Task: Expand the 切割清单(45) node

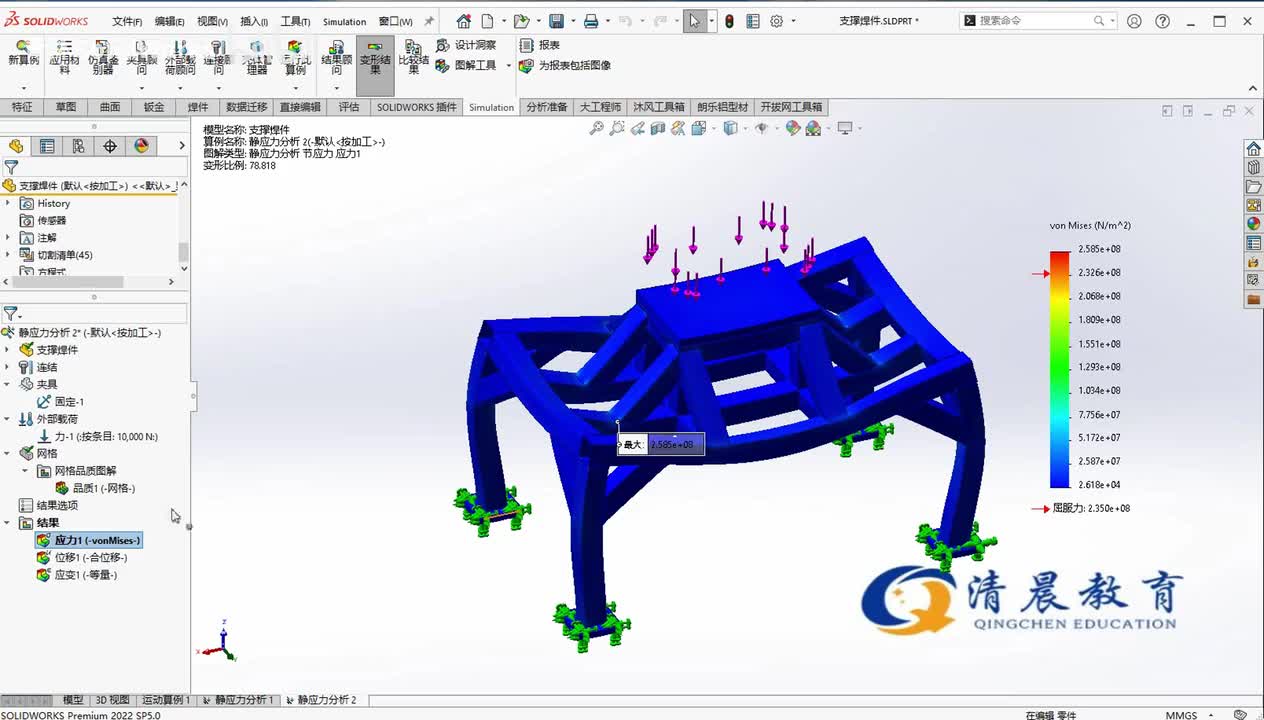Action: pos(8,255)
